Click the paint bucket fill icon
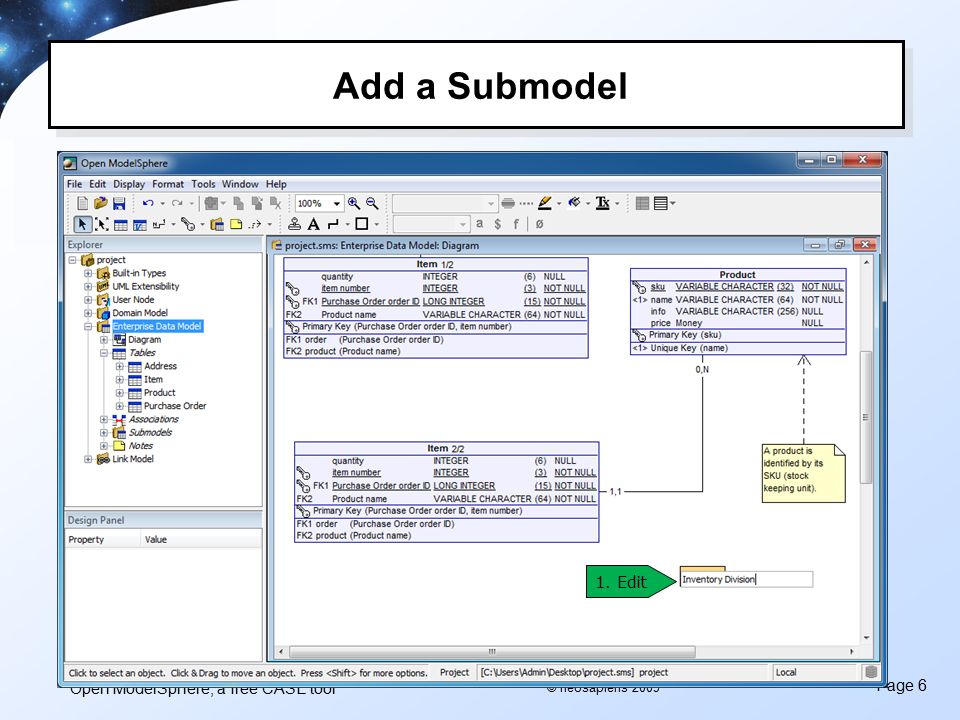 click(x=574, y=203)
